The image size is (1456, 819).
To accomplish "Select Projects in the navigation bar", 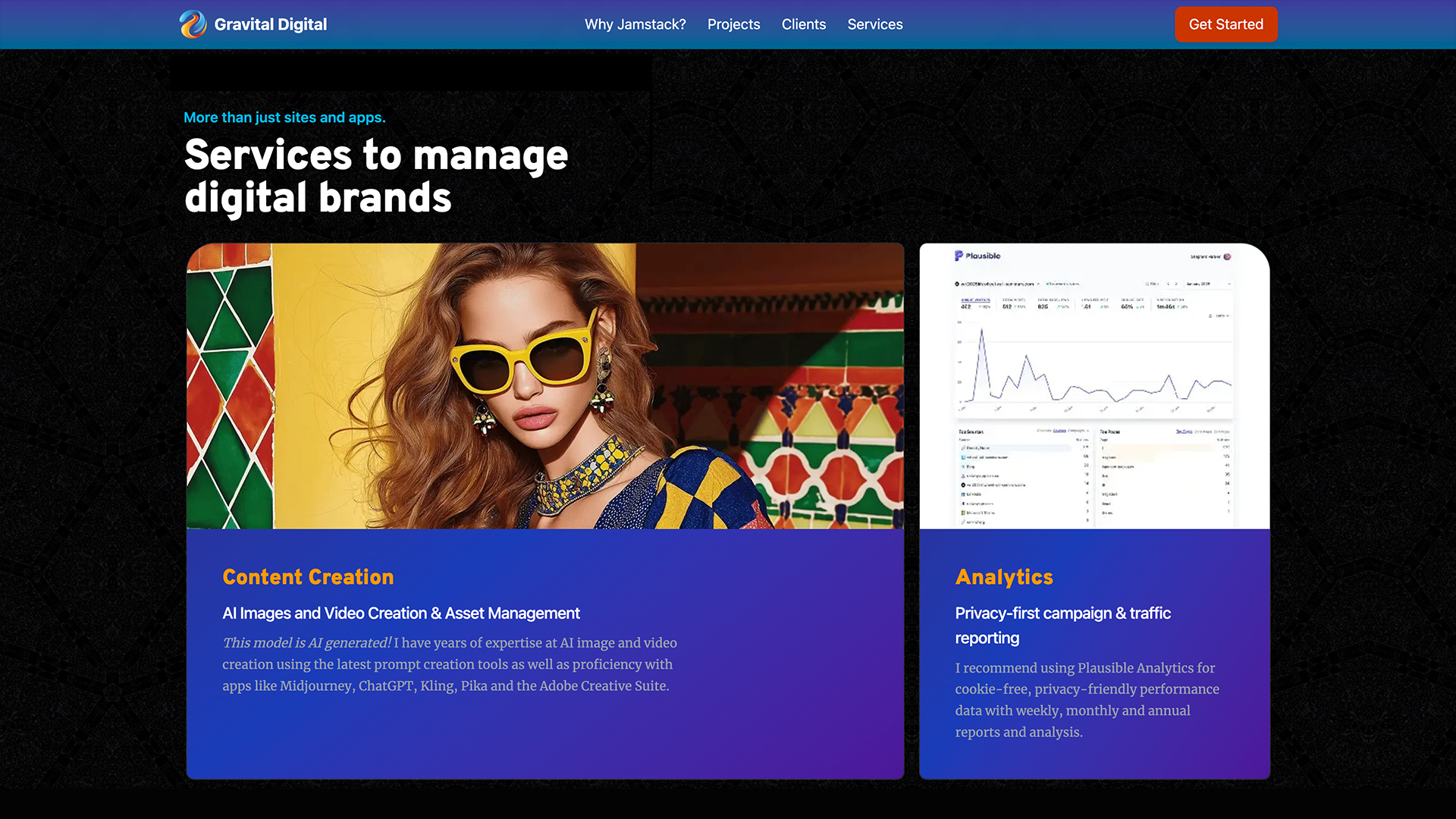I will click(x=733, y=24).
